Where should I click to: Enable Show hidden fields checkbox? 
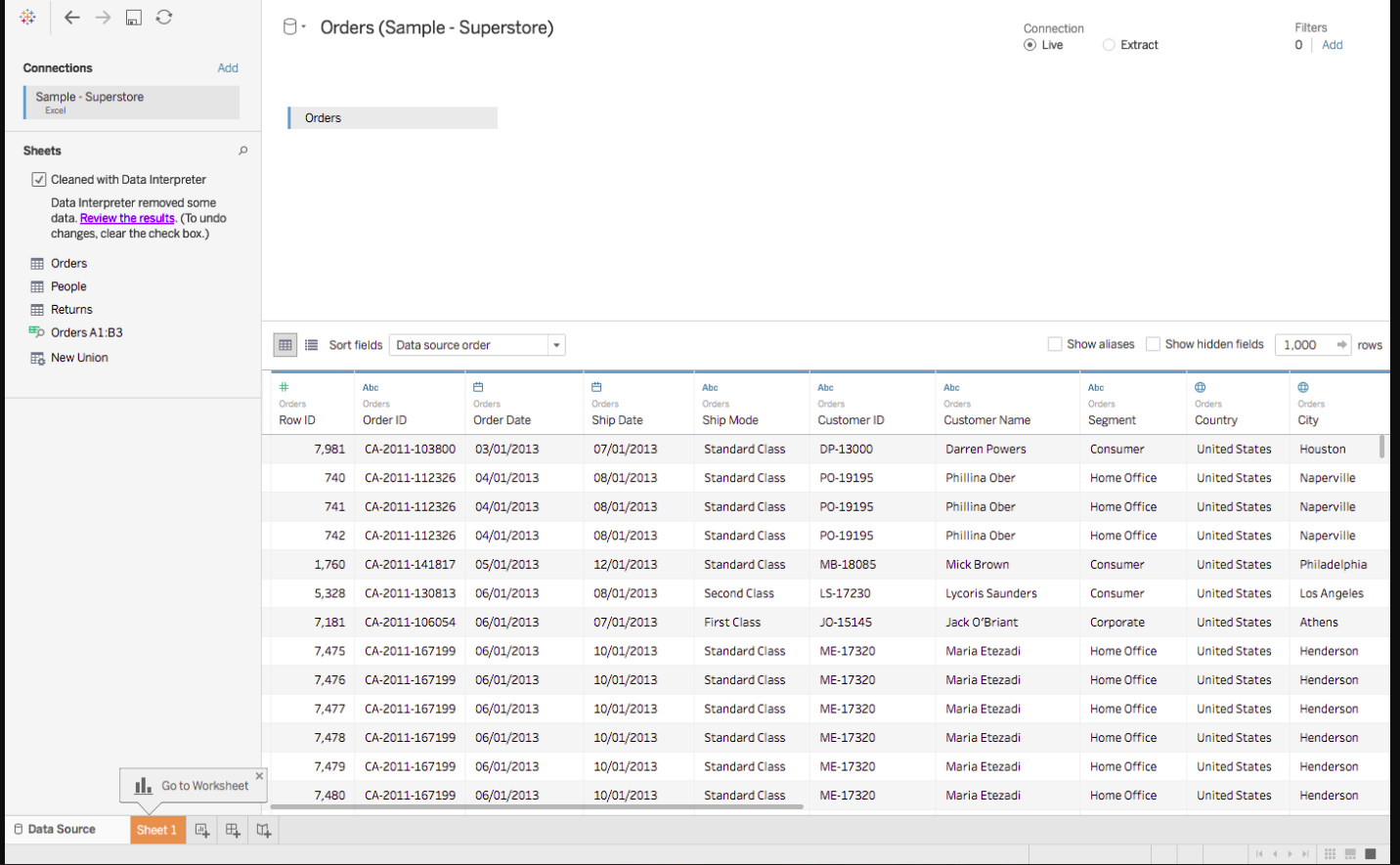[1153, 344]
